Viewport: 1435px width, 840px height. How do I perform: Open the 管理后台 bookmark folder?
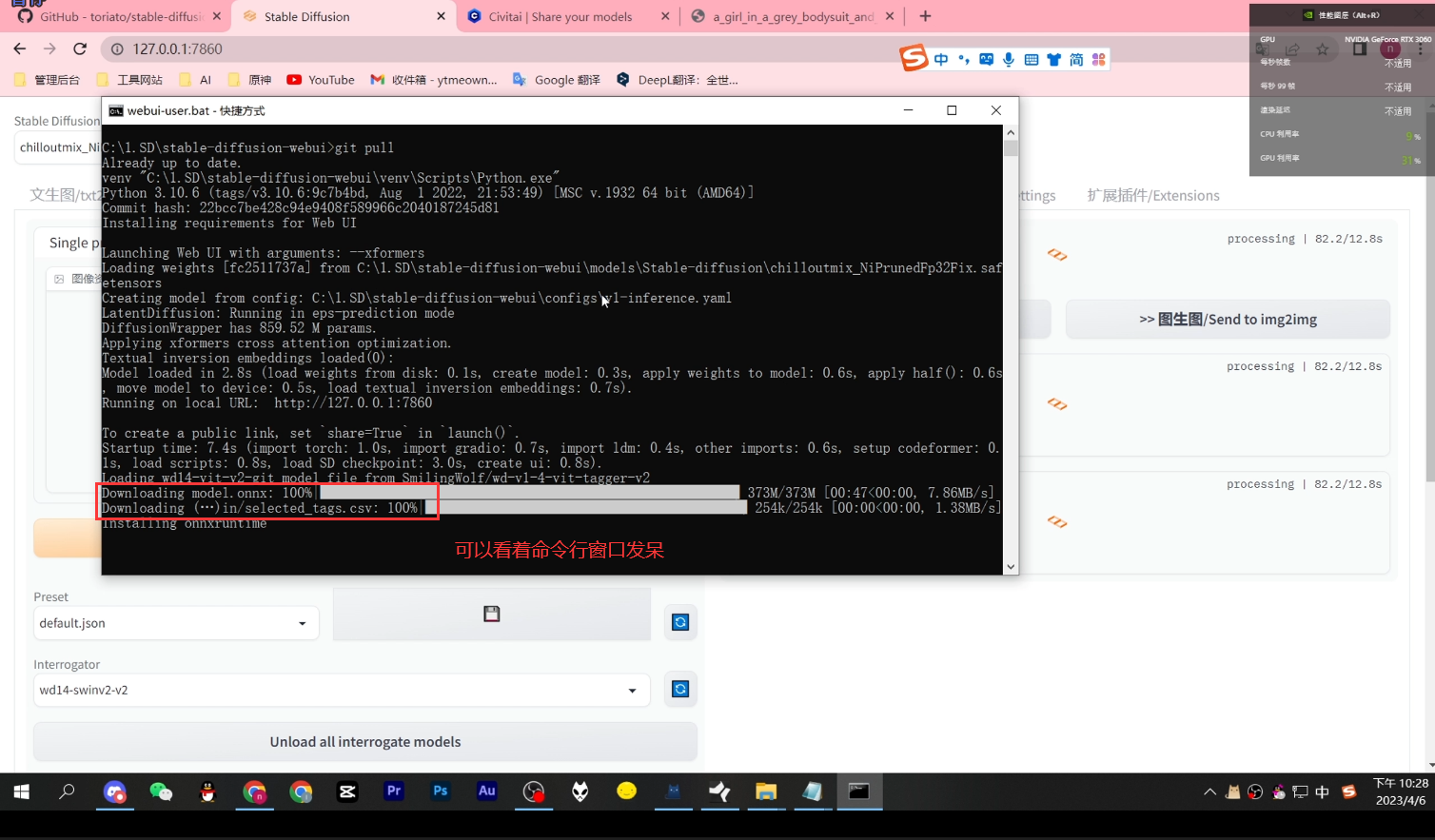click(47, 80)
